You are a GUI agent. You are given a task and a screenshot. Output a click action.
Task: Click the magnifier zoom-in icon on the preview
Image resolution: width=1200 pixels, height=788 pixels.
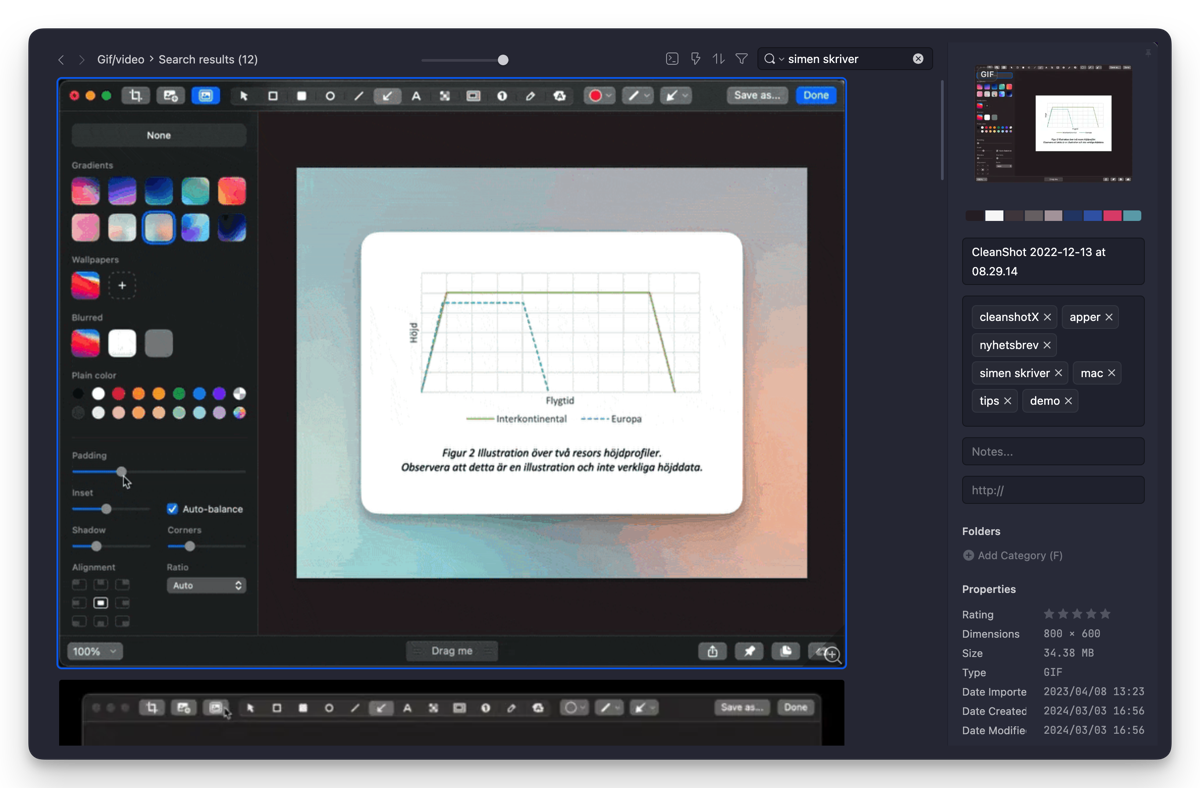(x=832, y=656)
